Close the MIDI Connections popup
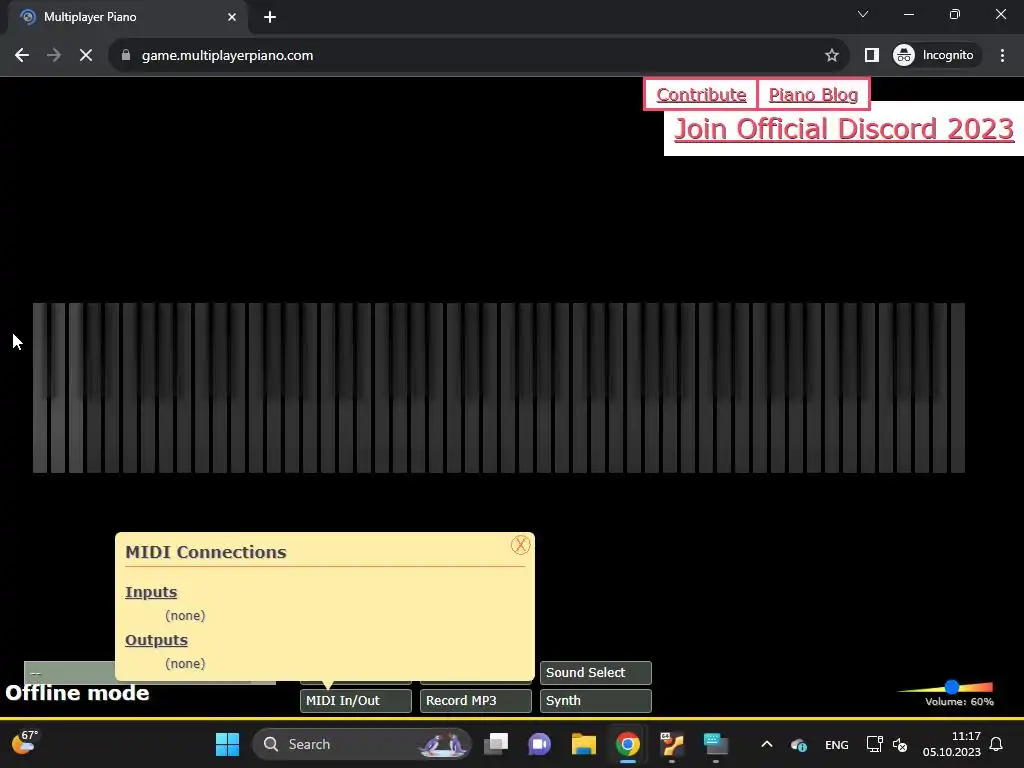Screen dimensions: 1024x768 point(520,545)
